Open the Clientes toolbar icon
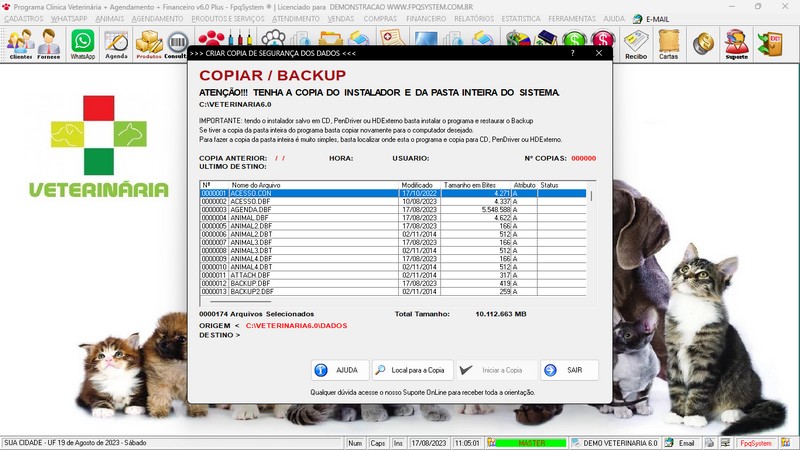800x450 pixels. (20, 43)
